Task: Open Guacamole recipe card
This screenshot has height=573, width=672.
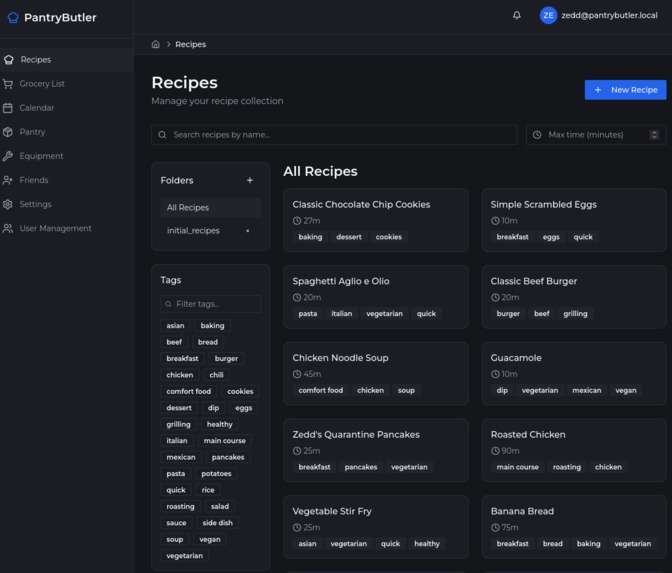Action: (574, 374)
